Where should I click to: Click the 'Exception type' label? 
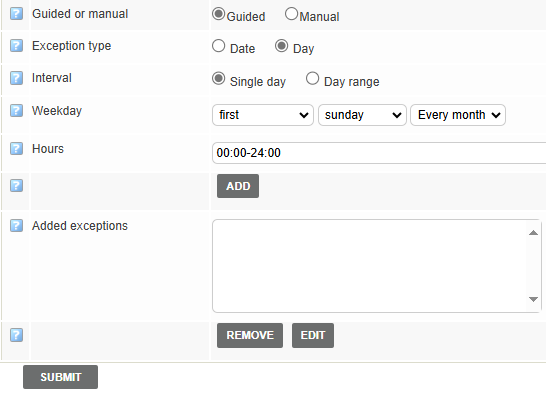(71, 46)
